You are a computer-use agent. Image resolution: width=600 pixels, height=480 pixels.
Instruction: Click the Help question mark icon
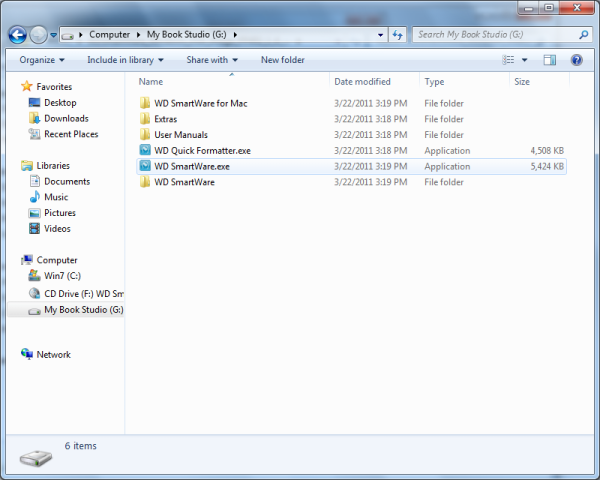click(576, 60)
